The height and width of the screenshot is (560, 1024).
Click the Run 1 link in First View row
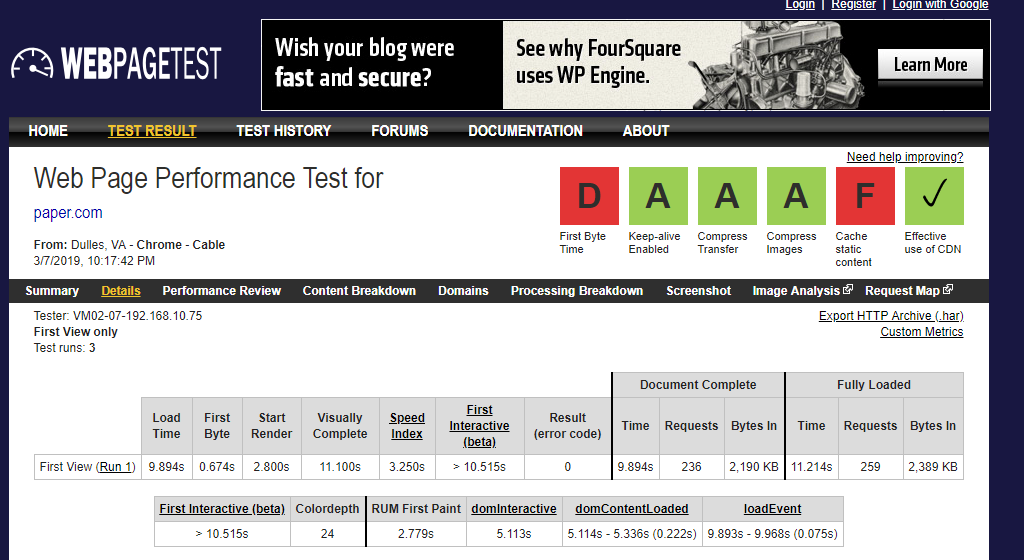pyautogui.click(x=116, y=467)
